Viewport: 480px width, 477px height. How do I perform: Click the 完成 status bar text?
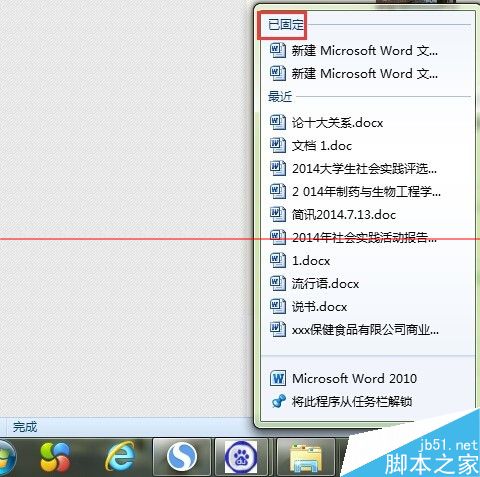pyautogui.click(x=25, y=427)
